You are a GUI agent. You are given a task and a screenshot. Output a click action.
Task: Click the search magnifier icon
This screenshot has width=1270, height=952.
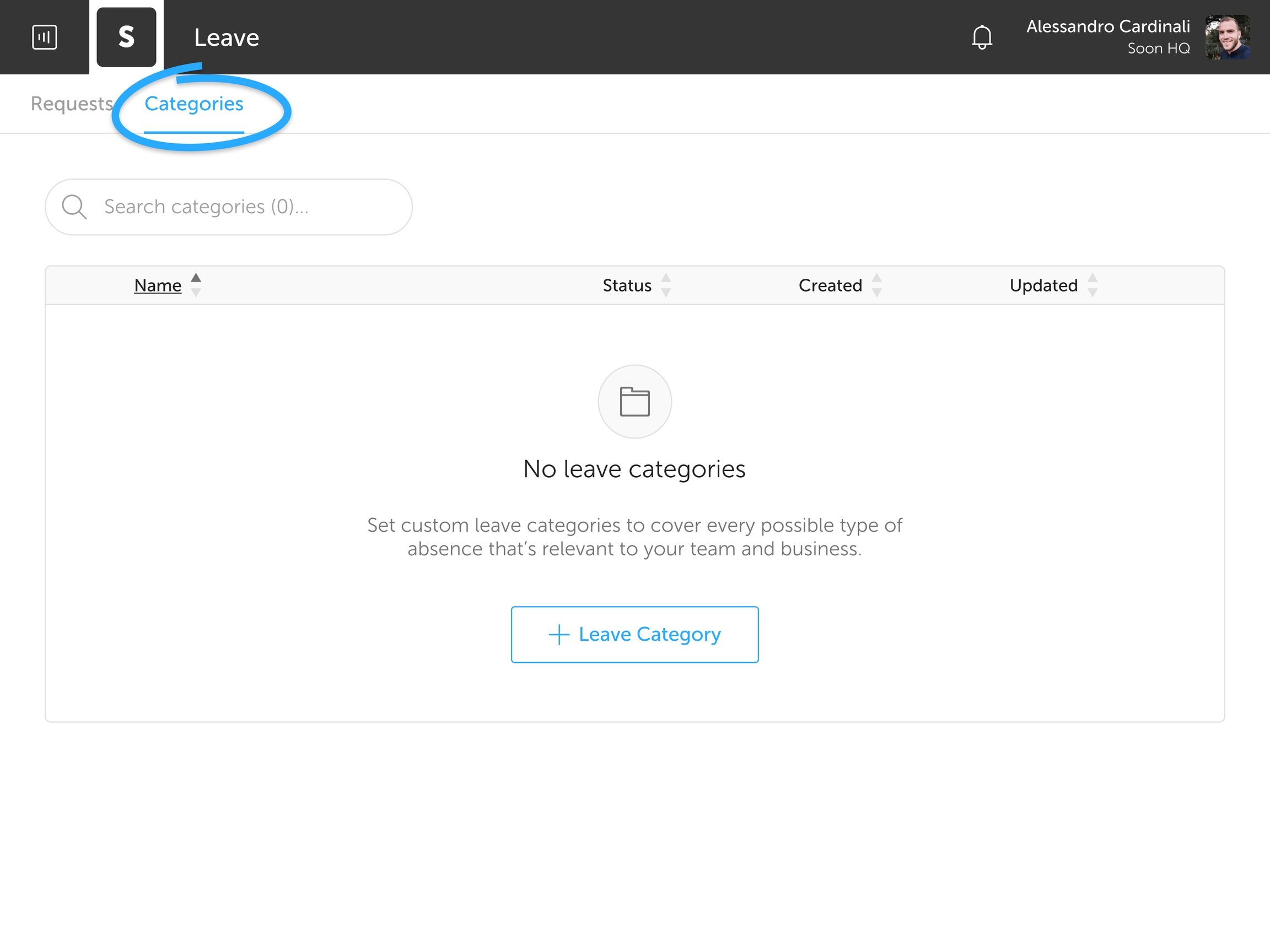(x=74, y=207)
